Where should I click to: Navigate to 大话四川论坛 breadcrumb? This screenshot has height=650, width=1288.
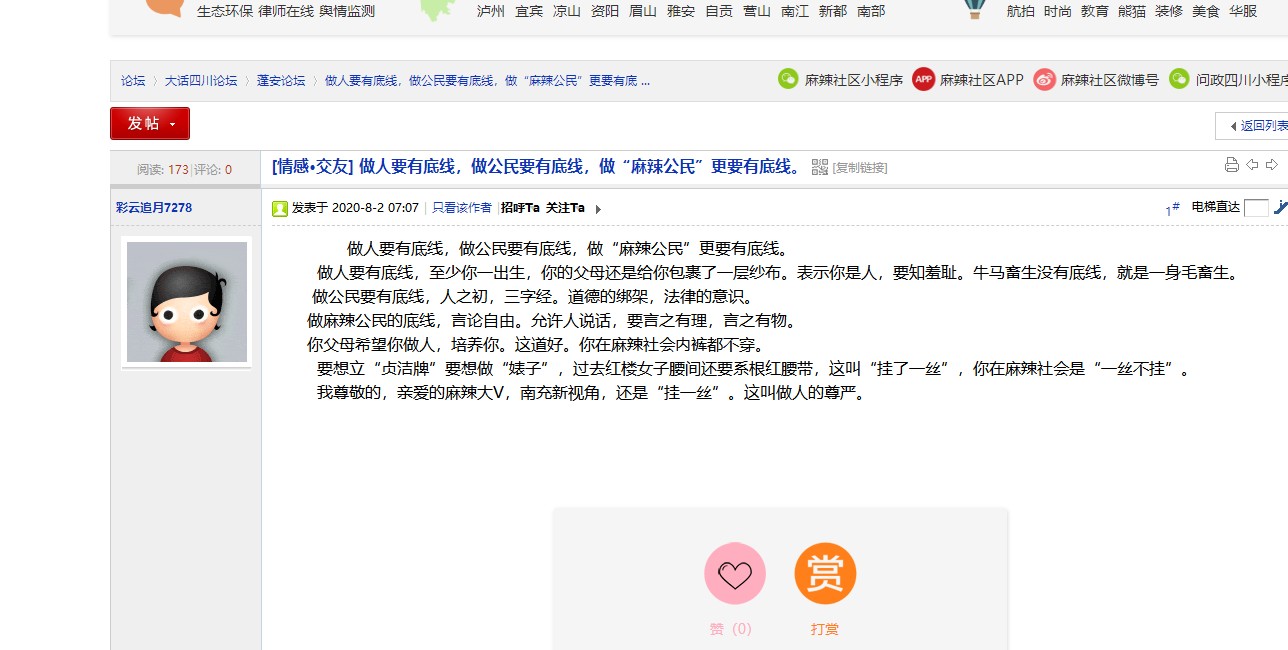(x=201, y=81)
